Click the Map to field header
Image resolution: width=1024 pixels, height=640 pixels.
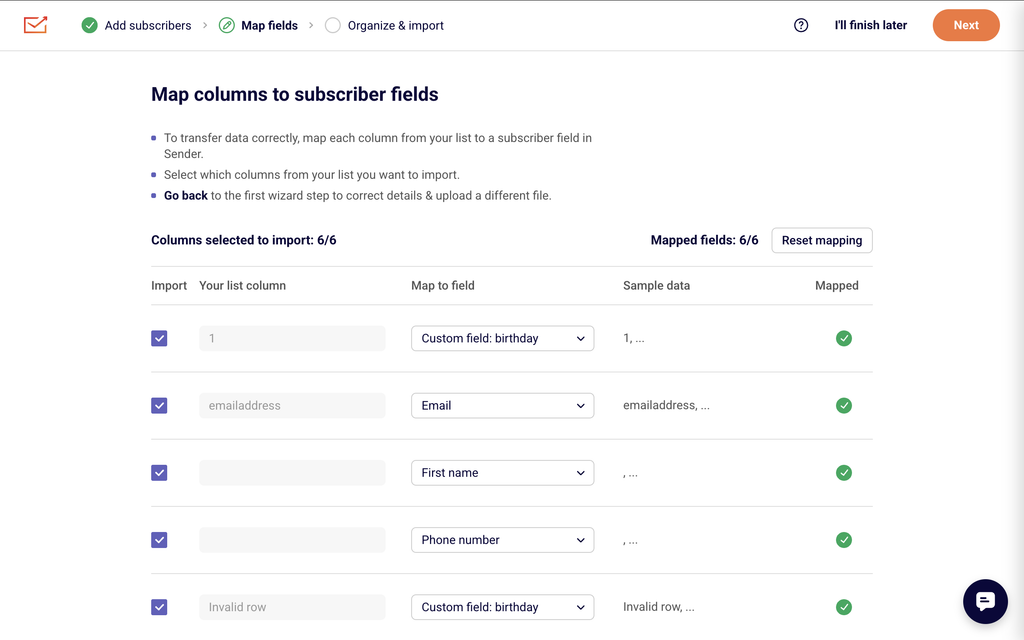[x=443, y=285]
